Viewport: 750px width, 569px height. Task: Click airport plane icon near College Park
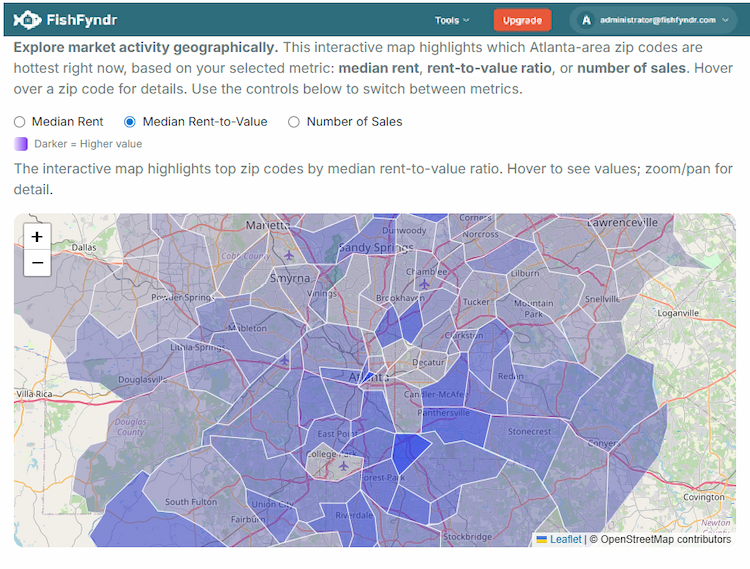pos(343,465)
